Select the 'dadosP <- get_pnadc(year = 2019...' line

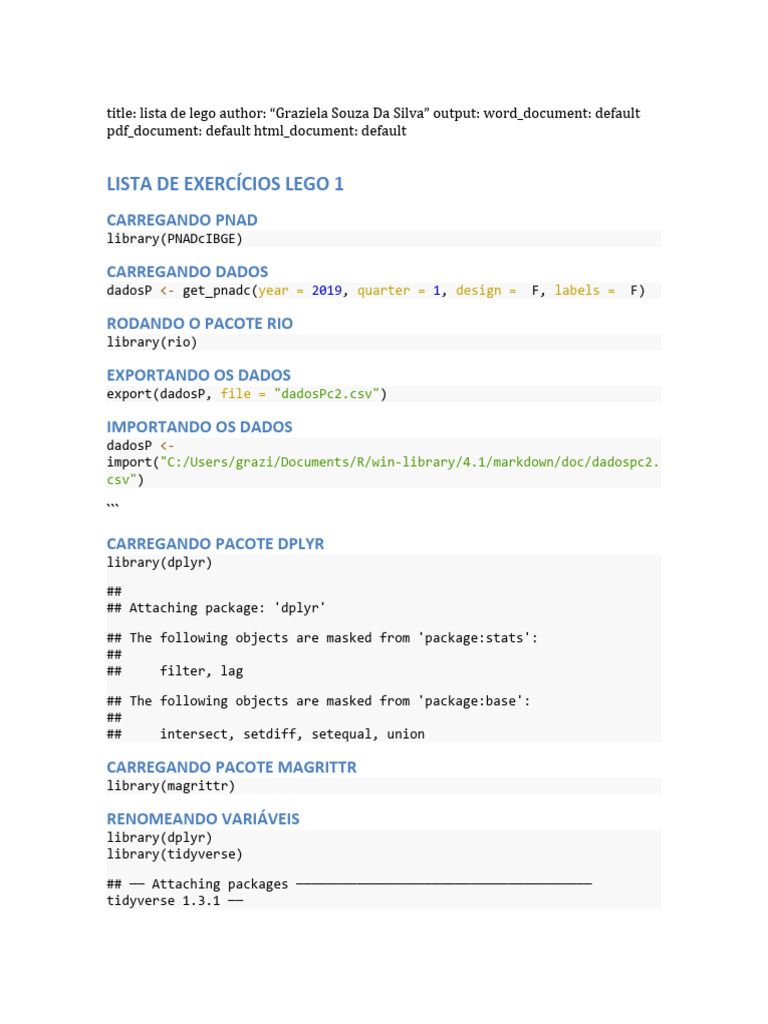point(376,291)
